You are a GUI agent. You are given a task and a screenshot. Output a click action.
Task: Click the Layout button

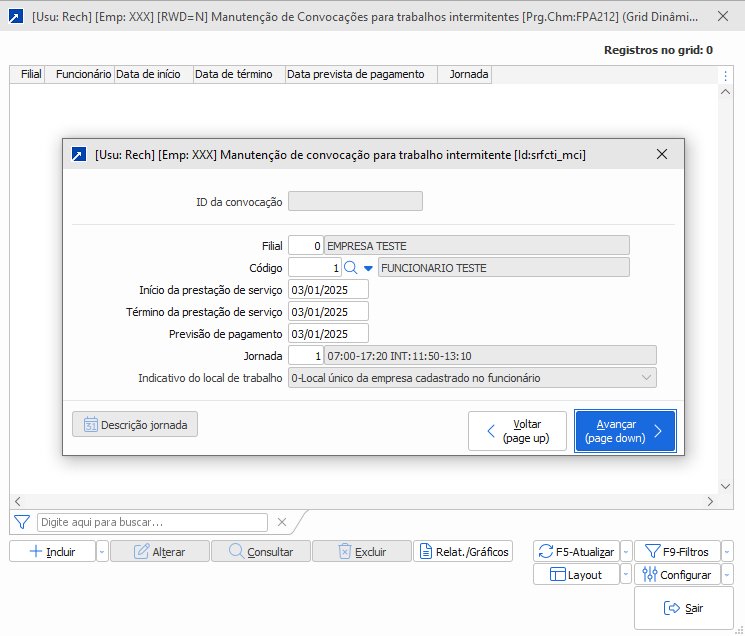(x=576, y=574)
